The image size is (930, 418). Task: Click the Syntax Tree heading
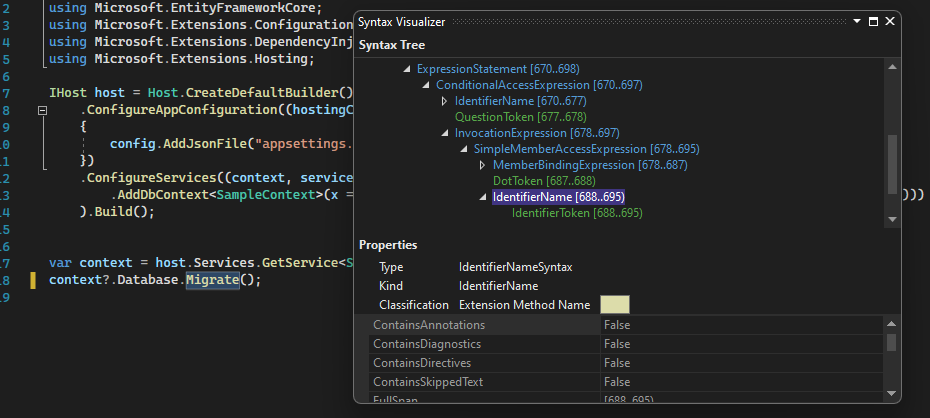click(x=391, y=46)
